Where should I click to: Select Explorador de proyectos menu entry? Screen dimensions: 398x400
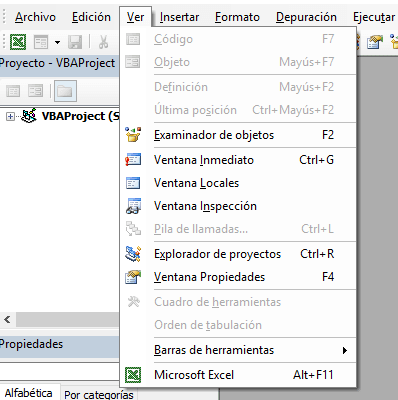pos(238,254)
